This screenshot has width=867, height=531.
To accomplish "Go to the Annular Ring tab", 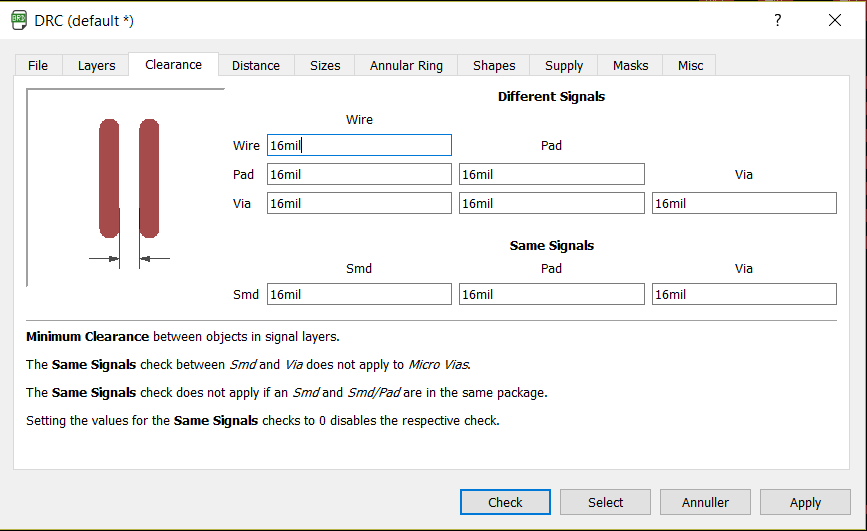I will pos(406,65).
